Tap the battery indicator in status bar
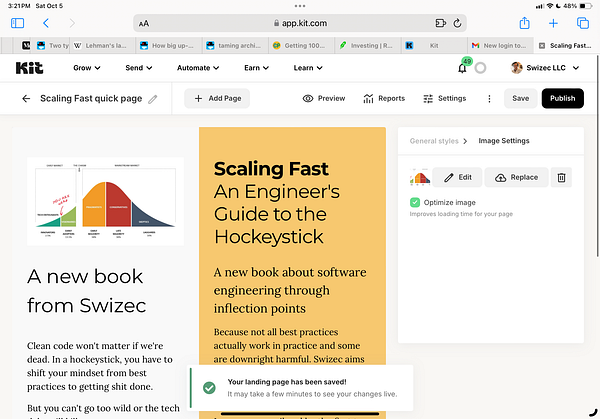The image size is (600, 419). click(x=585, y=6)
